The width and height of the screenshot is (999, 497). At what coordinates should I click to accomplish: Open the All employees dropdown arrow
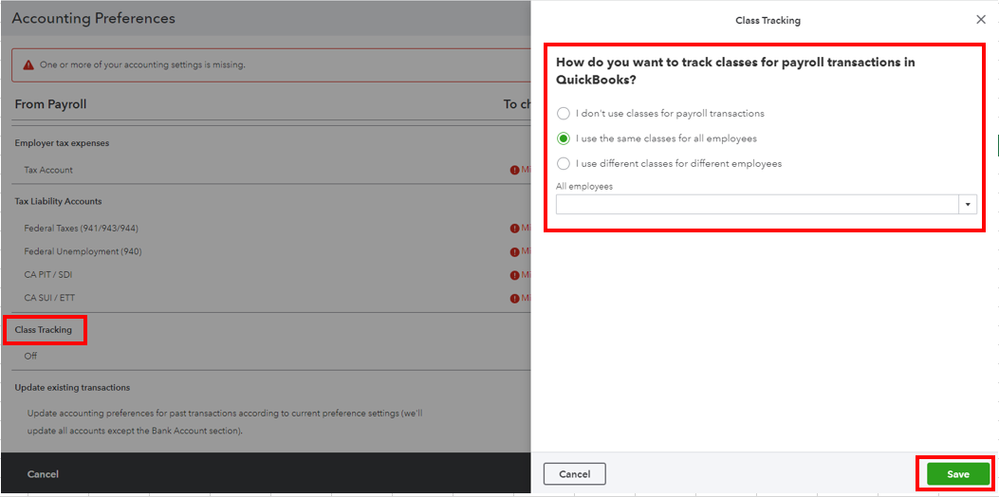tap(968, 205)
